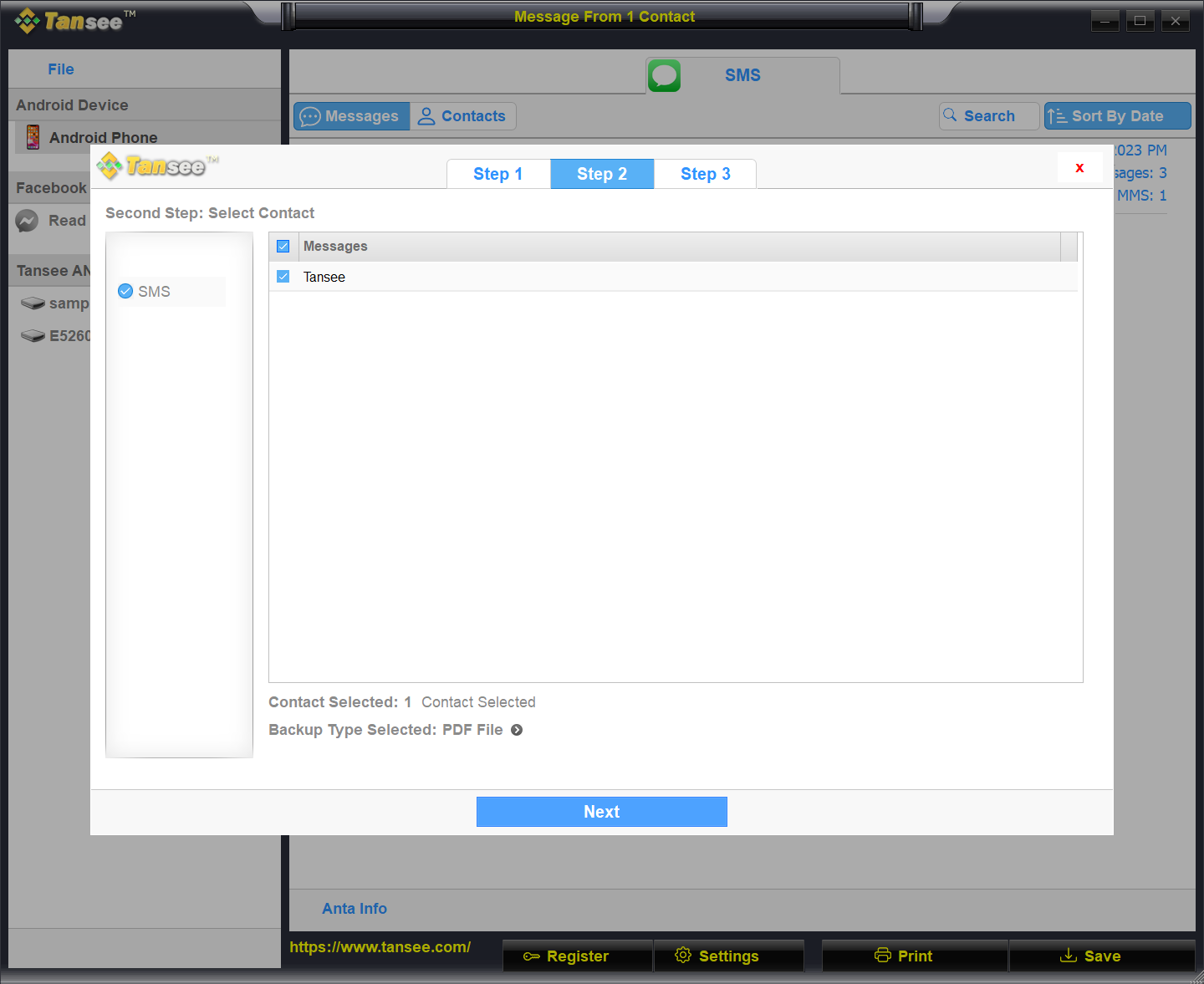Screen dimensions: 1204x984
Task: Click the person icon in Contacts
Action: coord(426,116)
